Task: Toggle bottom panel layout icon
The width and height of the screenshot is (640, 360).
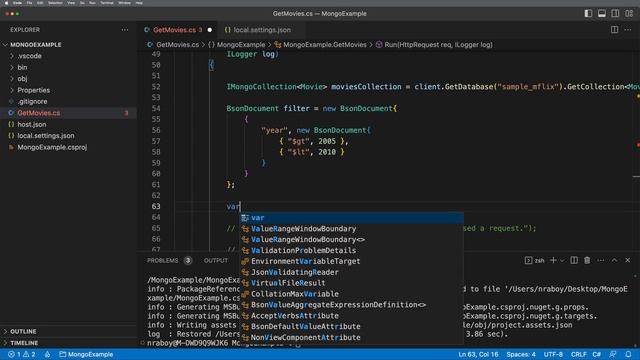Action: coord(602,13)
